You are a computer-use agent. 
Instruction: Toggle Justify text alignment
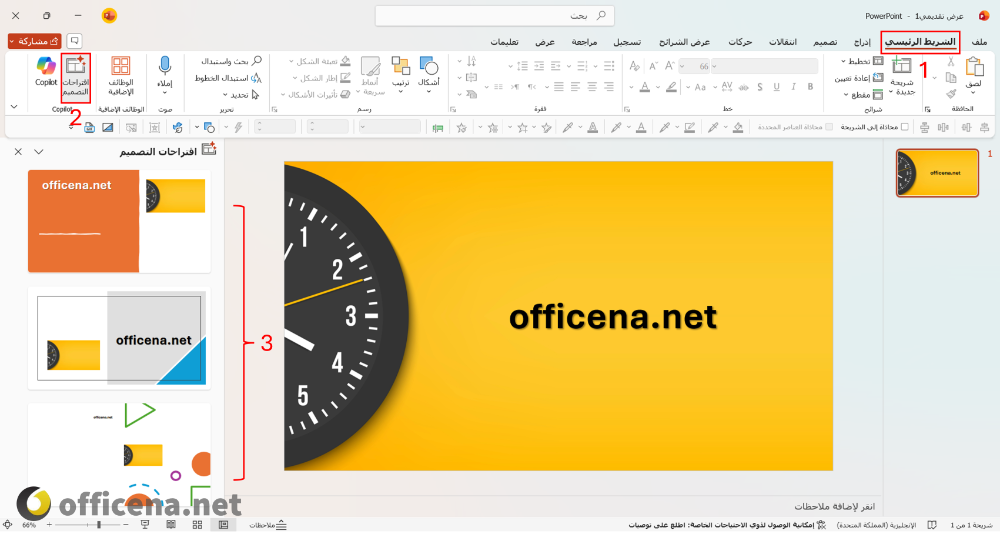click(559, 87)
